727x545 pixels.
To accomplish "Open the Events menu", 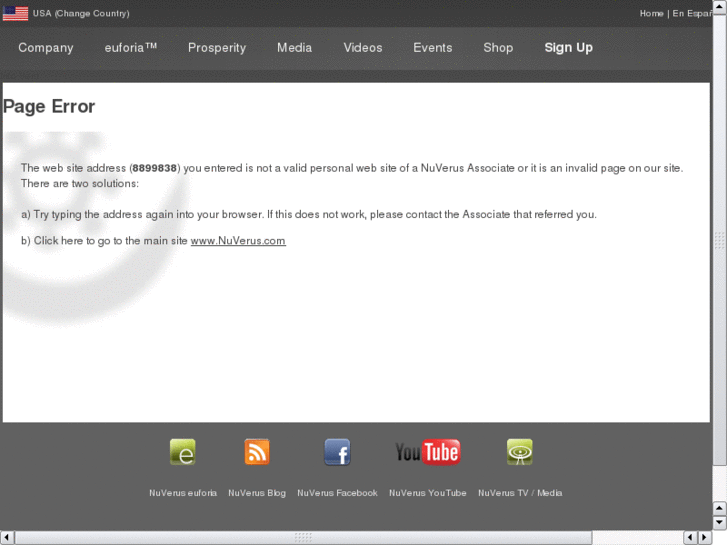I will 433,48.
